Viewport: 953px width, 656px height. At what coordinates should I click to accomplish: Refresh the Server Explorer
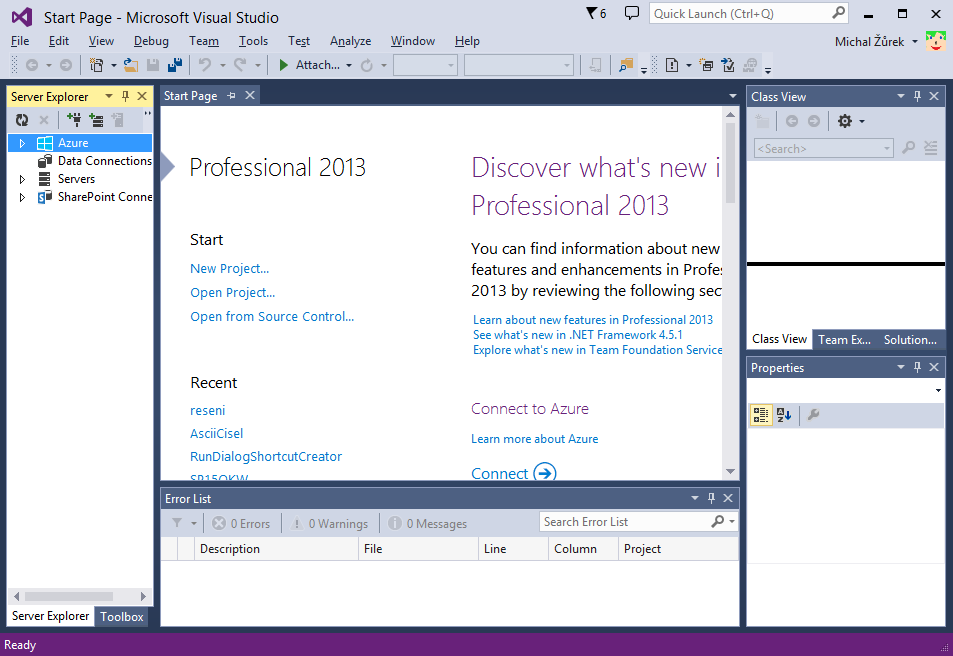(22, 120)
